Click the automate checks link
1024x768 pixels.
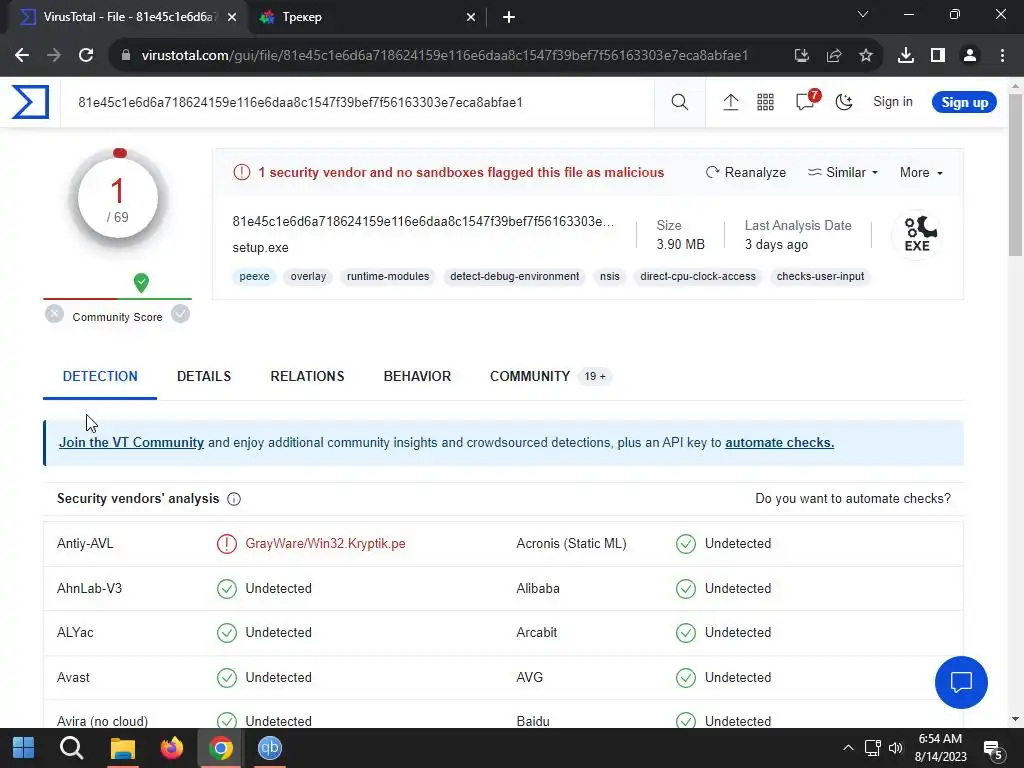coord(779,443)
